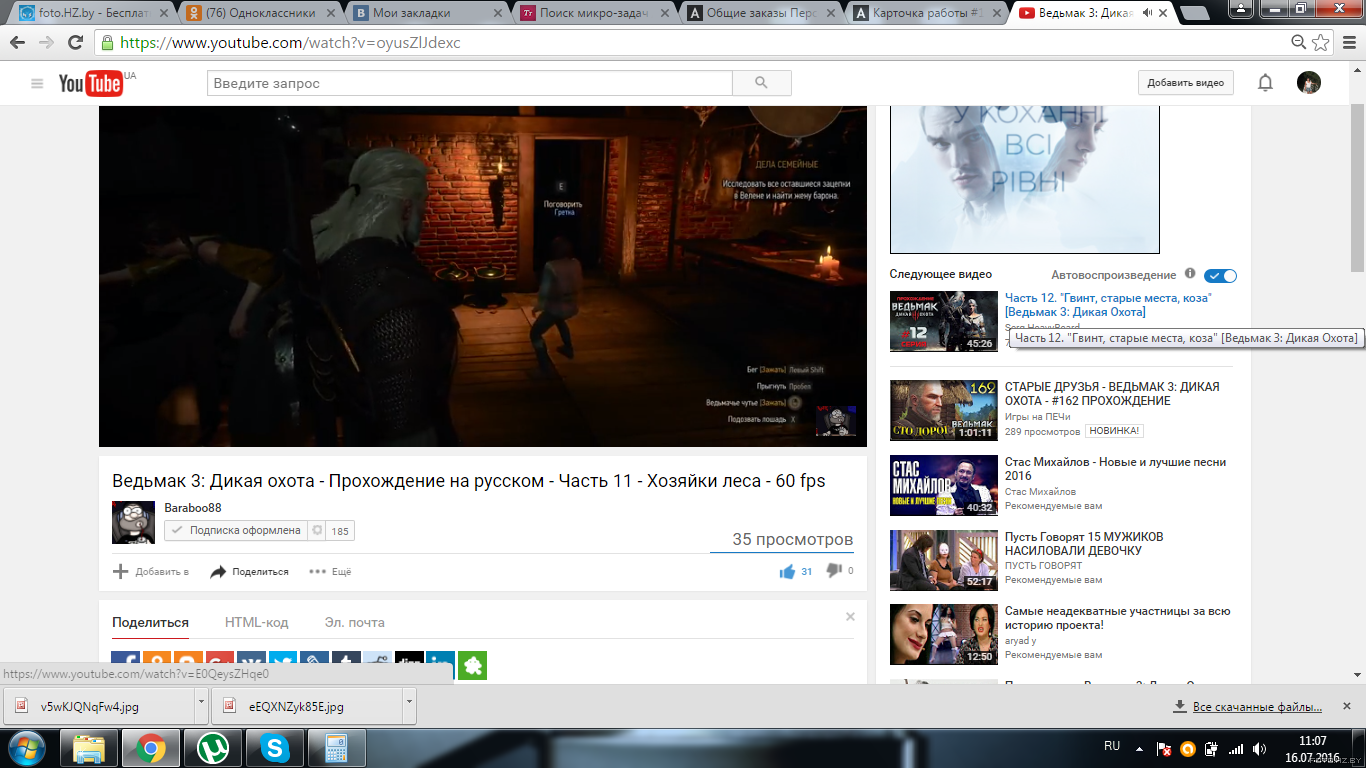The image size is (1366, 768).
Task: Switch to 'Поиск микро-задач' browser tab
Action: [592, 13]
